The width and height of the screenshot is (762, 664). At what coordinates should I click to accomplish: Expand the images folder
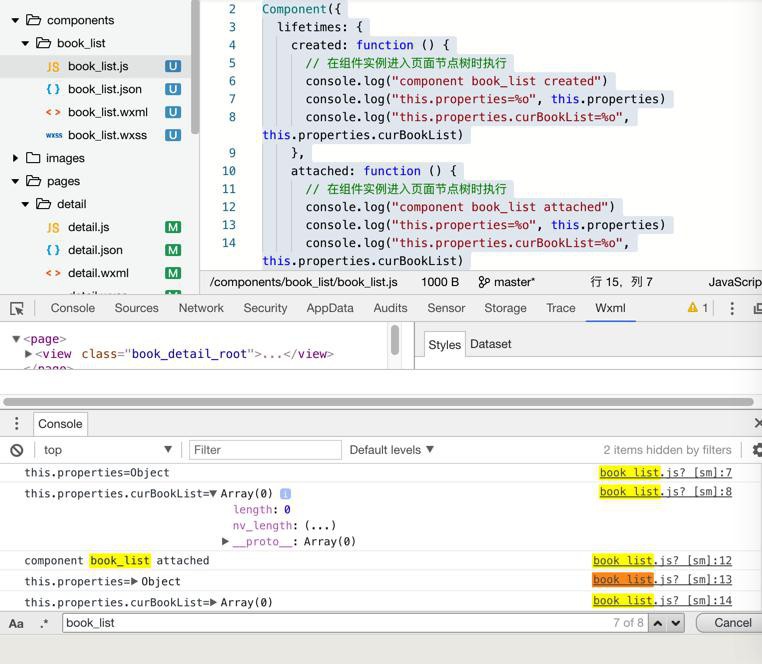(x=16, y=158)
